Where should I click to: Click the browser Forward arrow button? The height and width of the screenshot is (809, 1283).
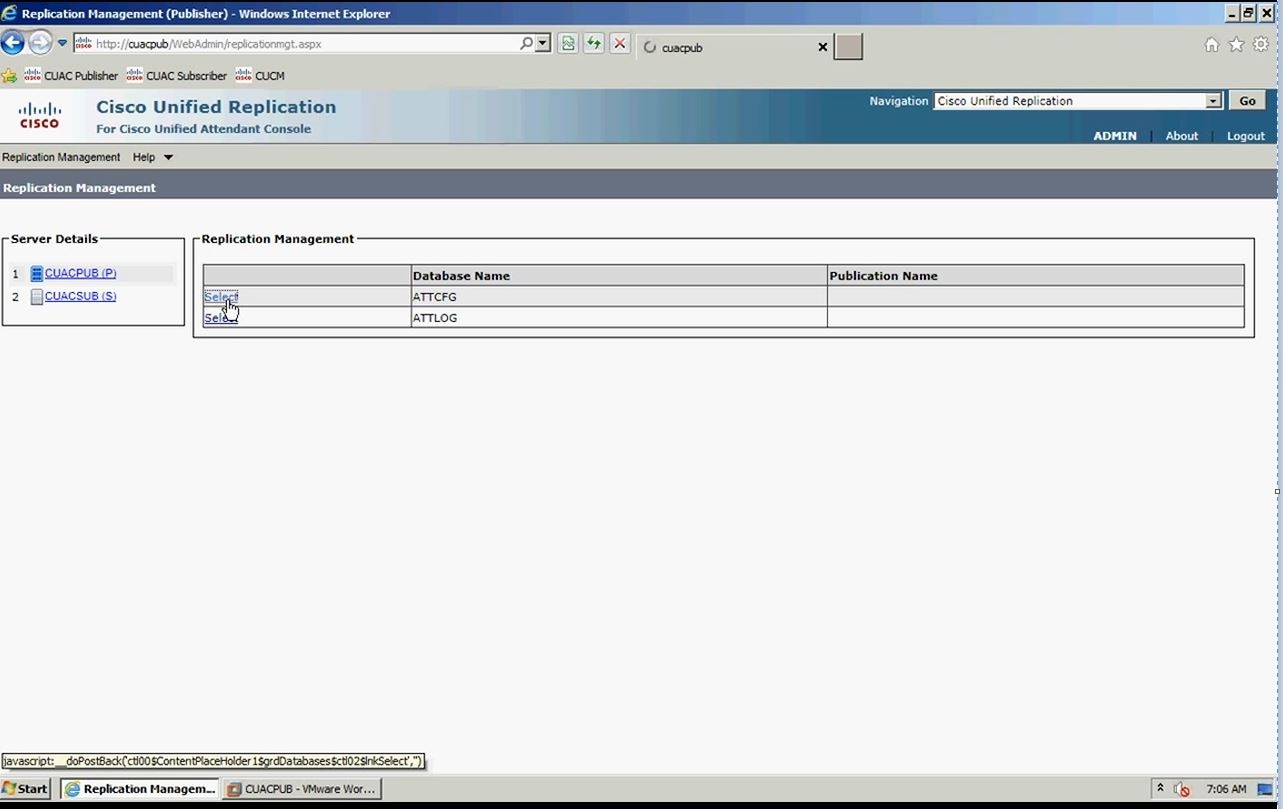[40, 43]
